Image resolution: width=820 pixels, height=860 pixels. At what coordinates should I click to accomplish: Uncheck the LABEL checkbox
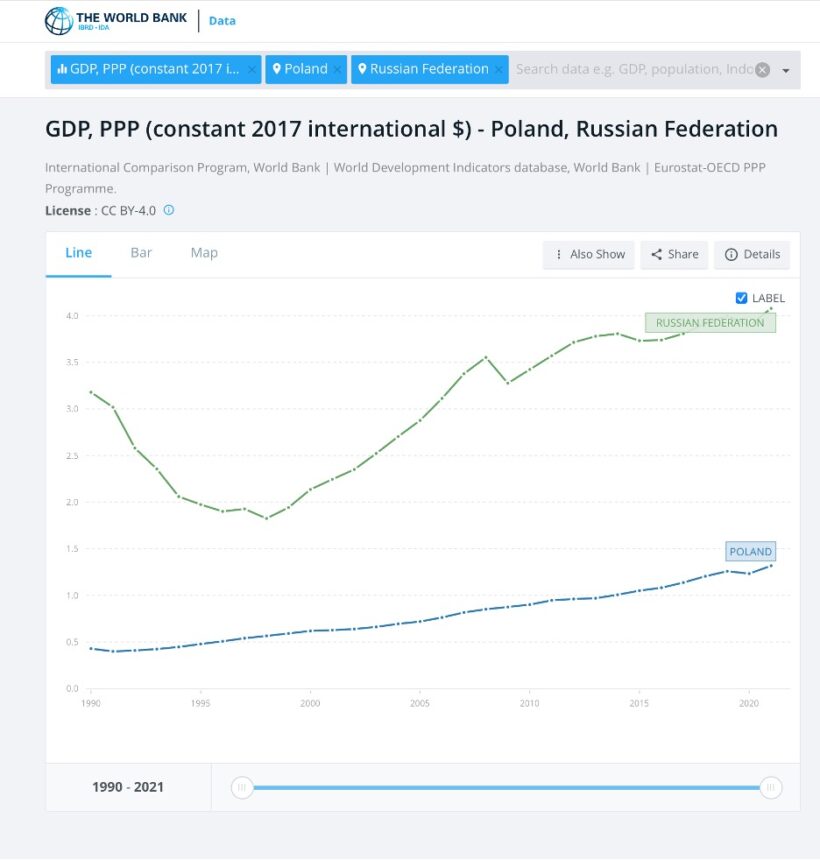point(741,298)
